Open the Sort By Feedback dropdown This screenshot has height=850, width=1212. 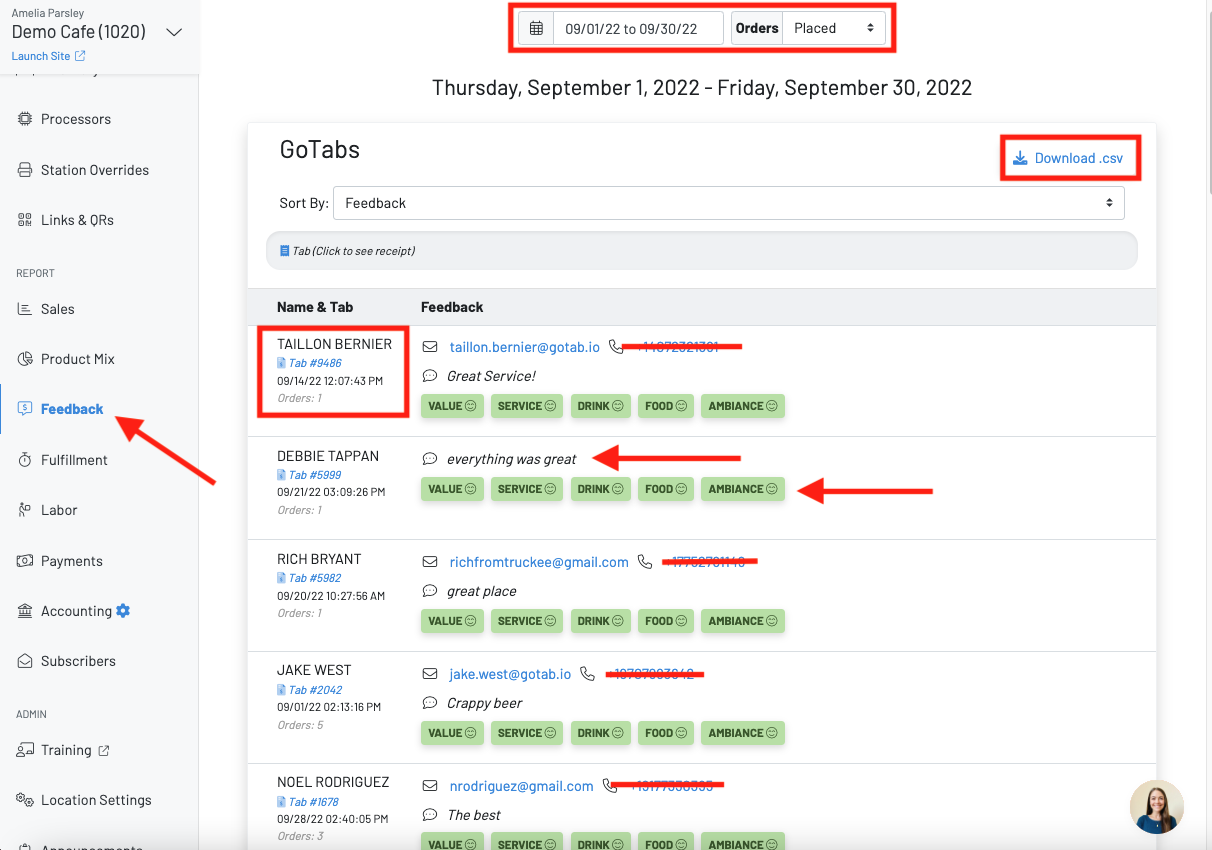coord(728,203)
